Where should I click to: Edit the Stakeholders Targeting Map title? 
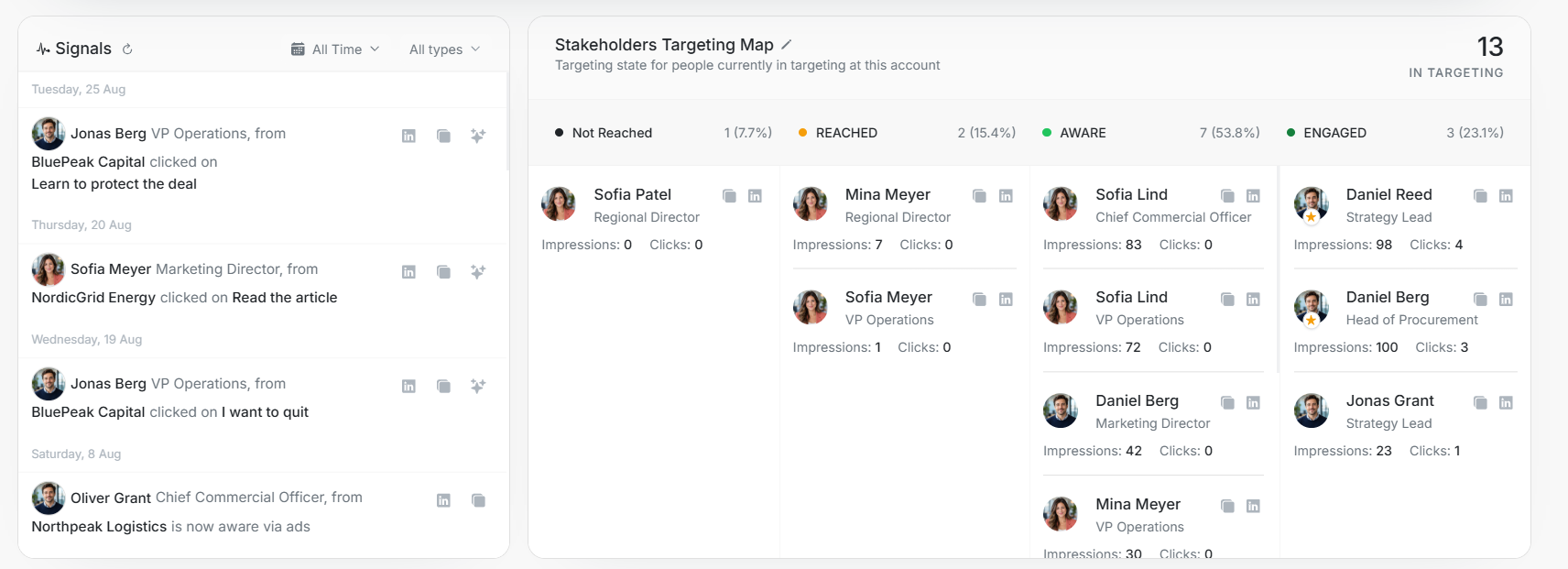786,44
